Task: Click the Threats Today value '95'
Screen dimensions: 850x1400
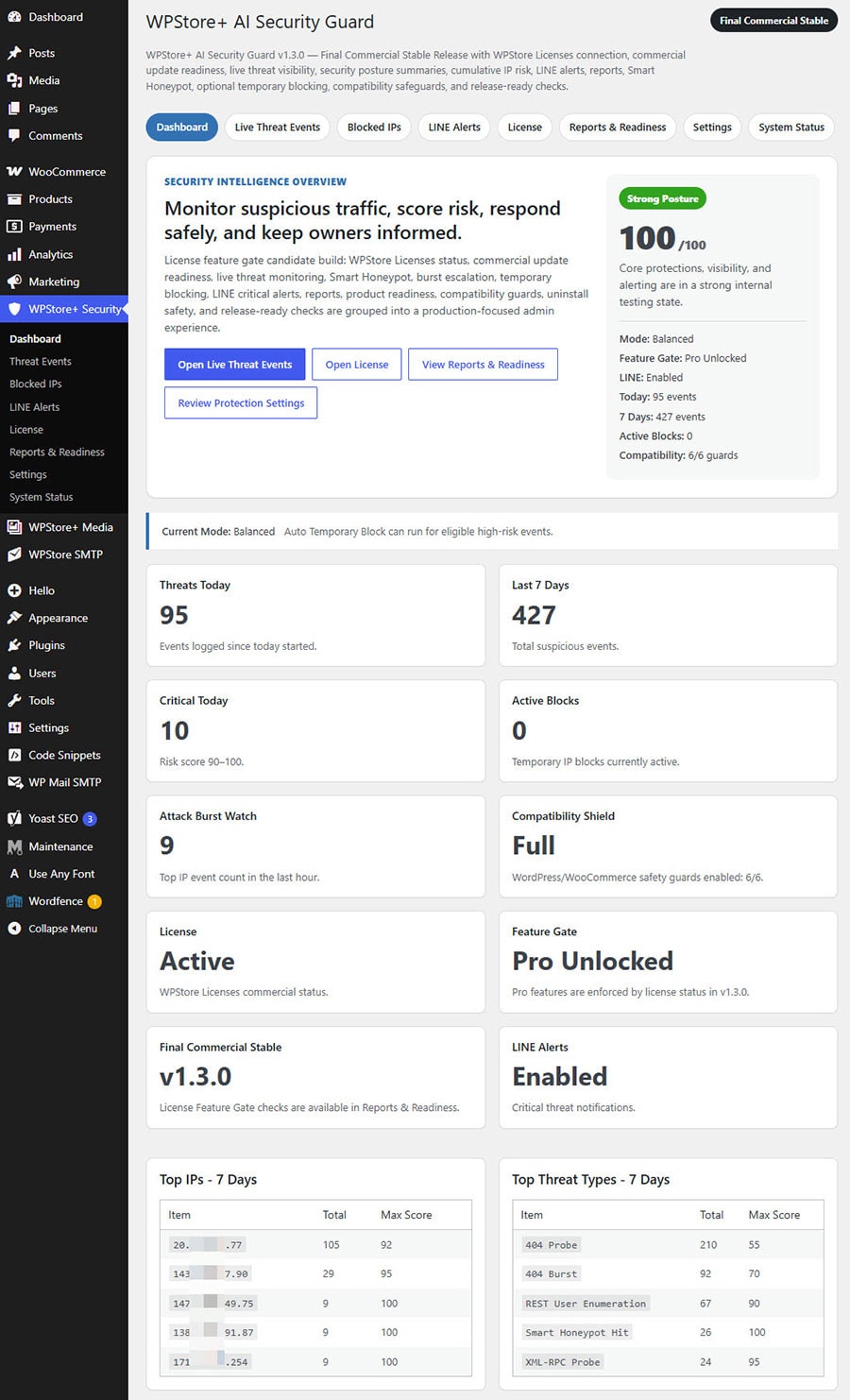Action: click(x=175, y=616)
